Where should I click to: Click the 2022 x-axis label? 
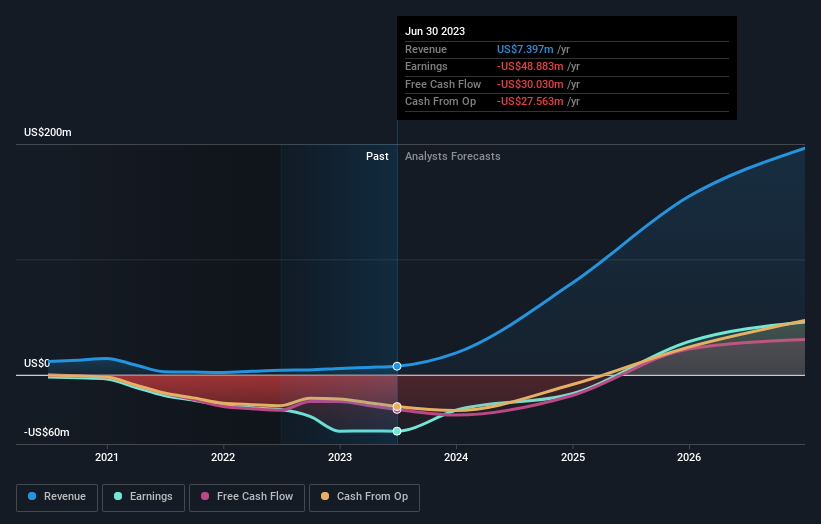223,457
